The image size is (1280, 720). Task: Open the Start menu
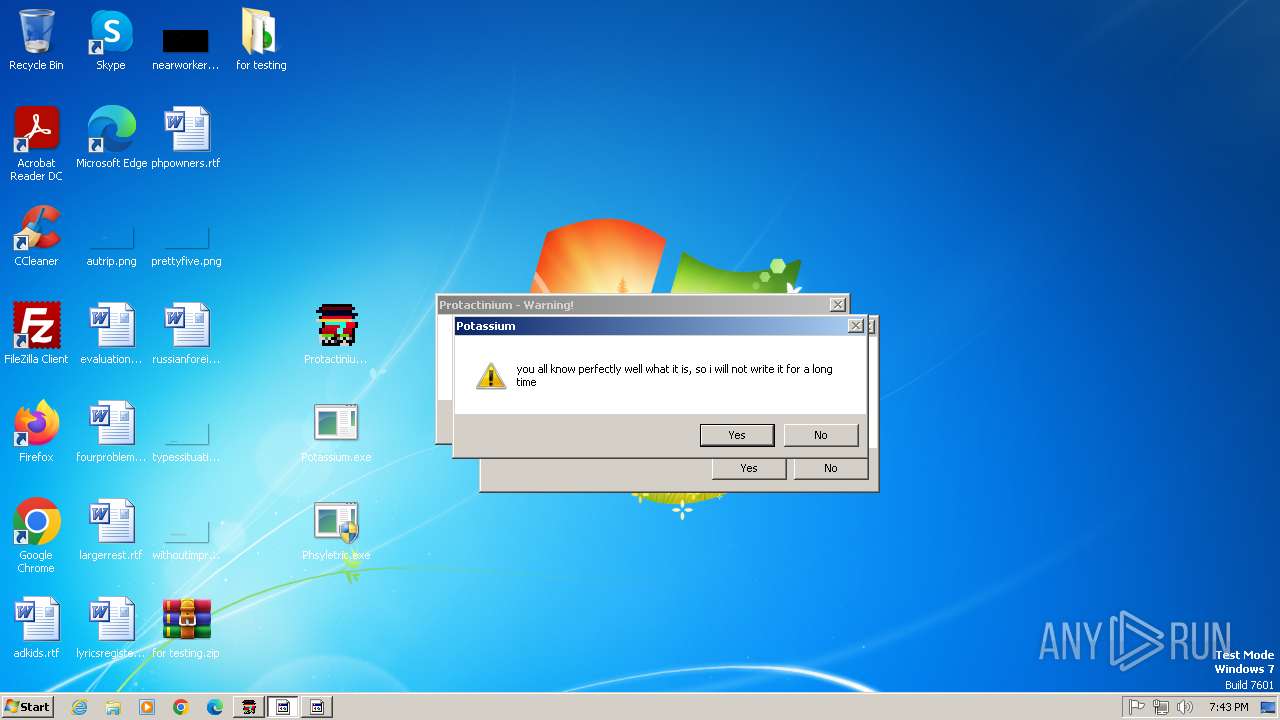27,706
